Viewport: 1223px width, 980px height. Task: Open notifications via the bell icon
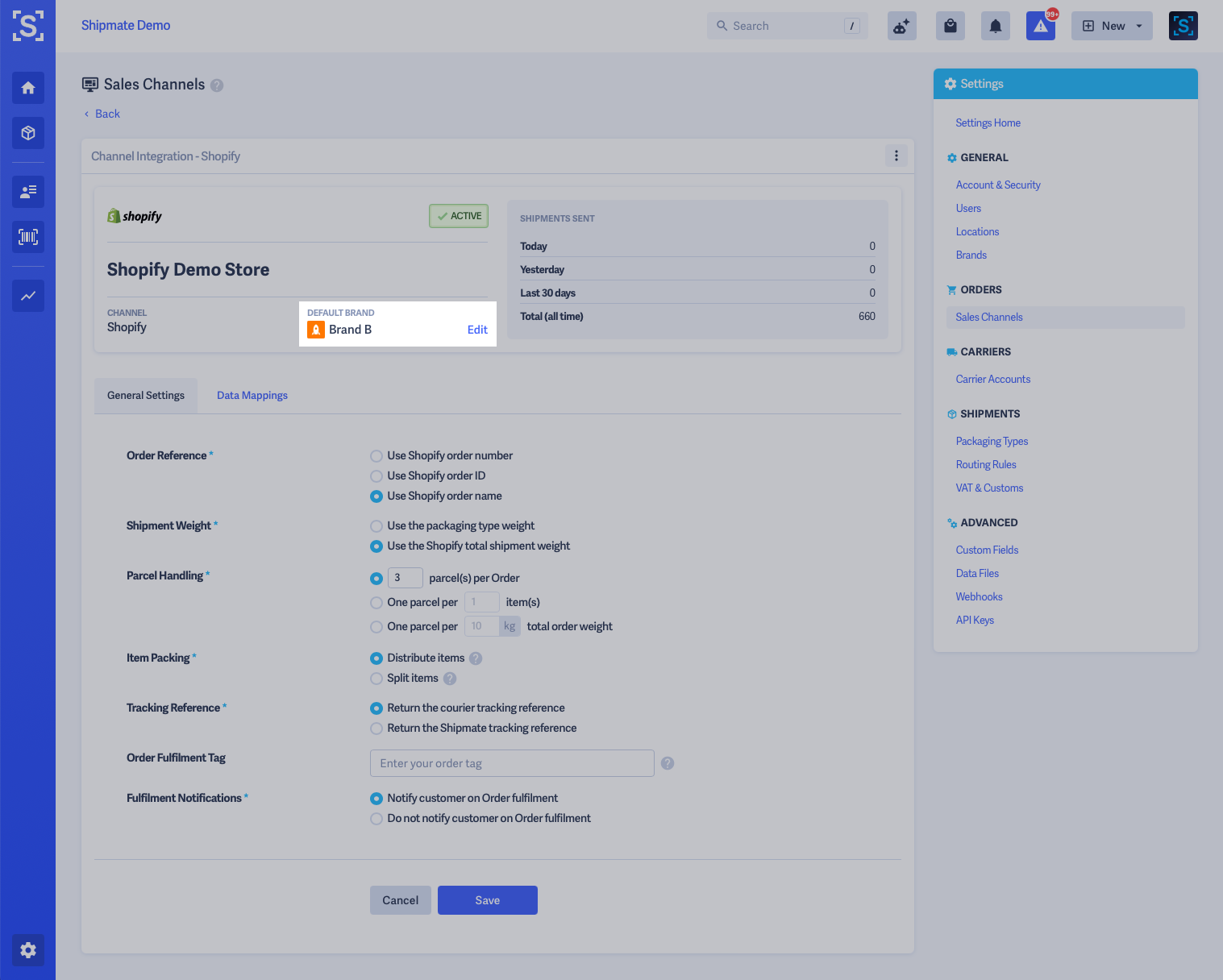(x=995, y=25)
